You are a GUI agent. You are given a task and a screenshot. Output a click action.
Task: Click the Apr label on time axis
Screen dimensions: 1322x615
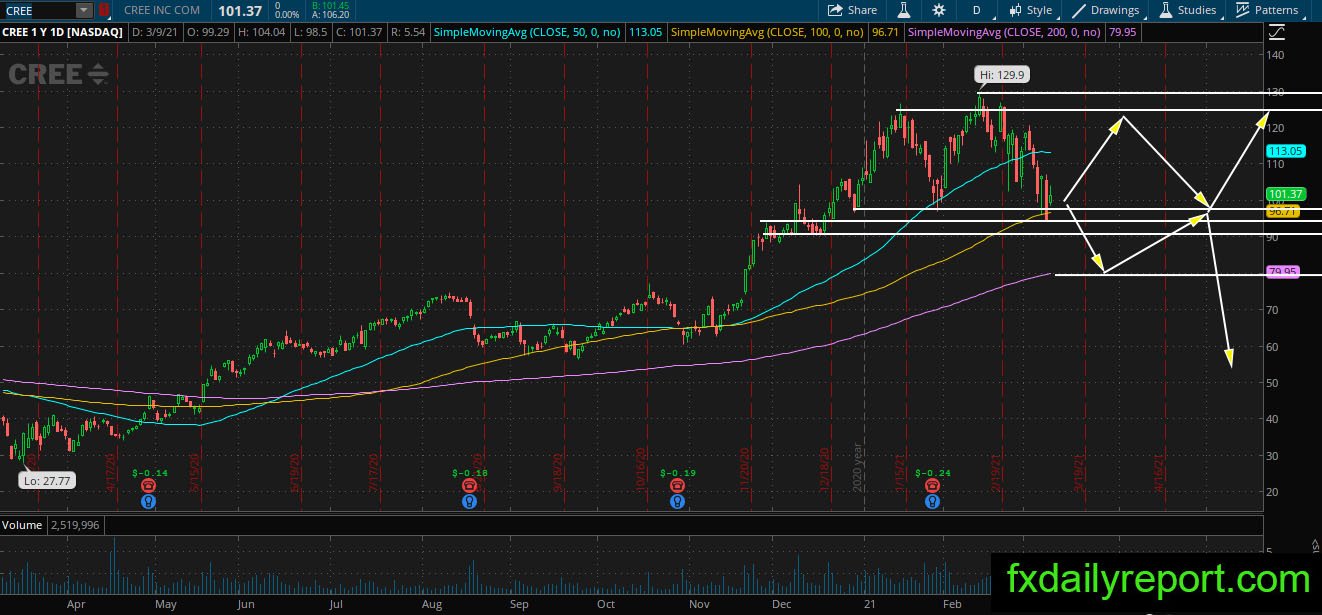75,604
